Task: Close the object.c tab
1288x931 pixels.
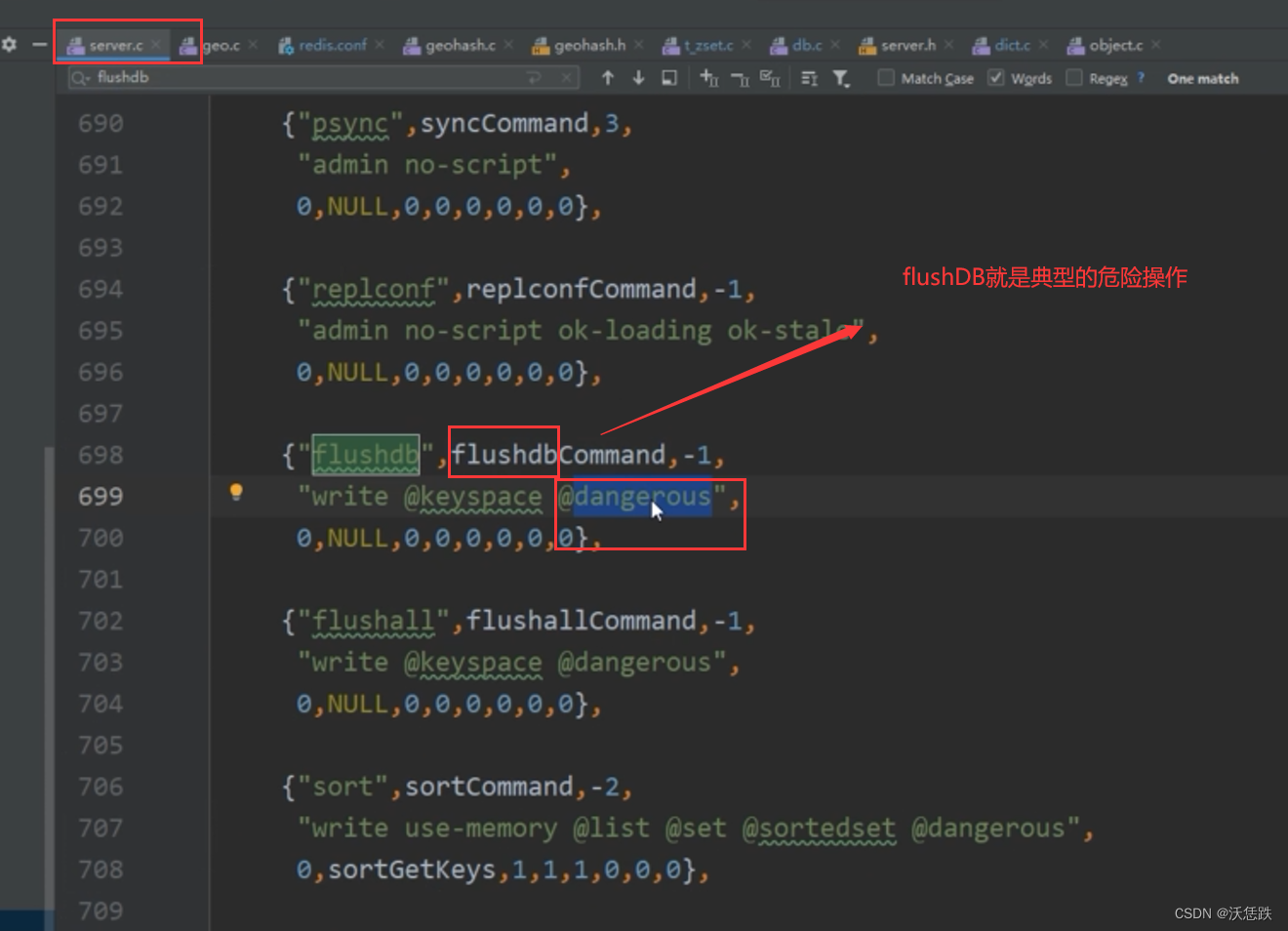Action: [1156, 45]
